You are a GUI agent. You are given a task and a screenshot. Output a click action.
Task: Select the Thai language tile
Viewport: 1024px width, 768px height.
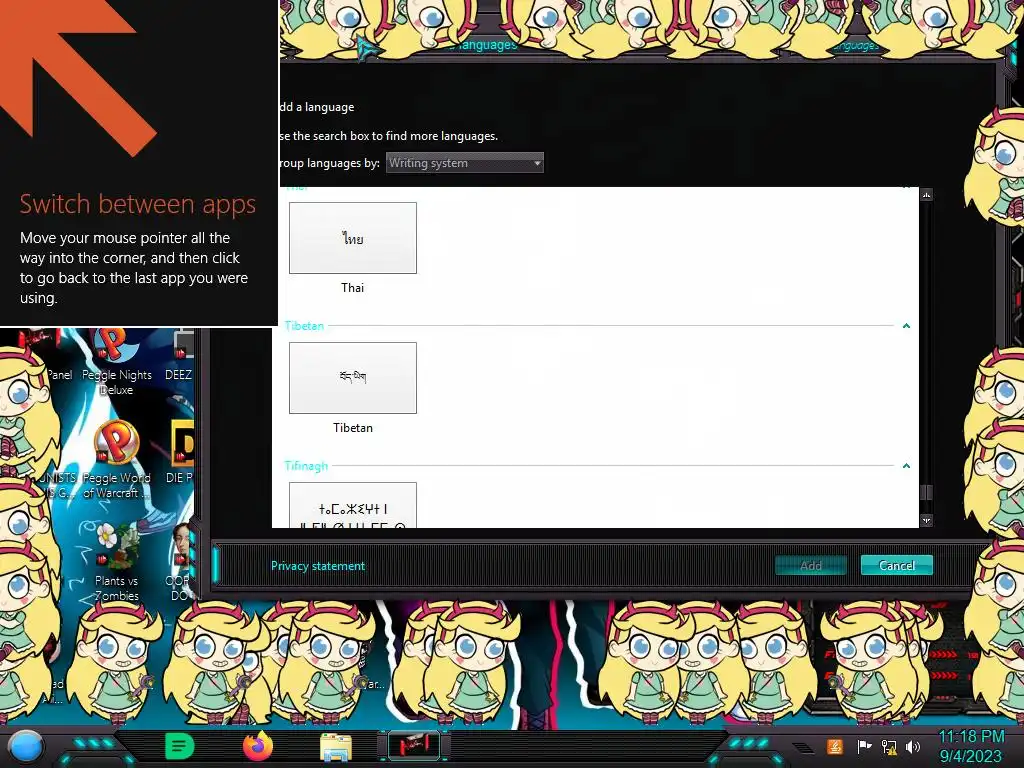[x=353, y=238]
